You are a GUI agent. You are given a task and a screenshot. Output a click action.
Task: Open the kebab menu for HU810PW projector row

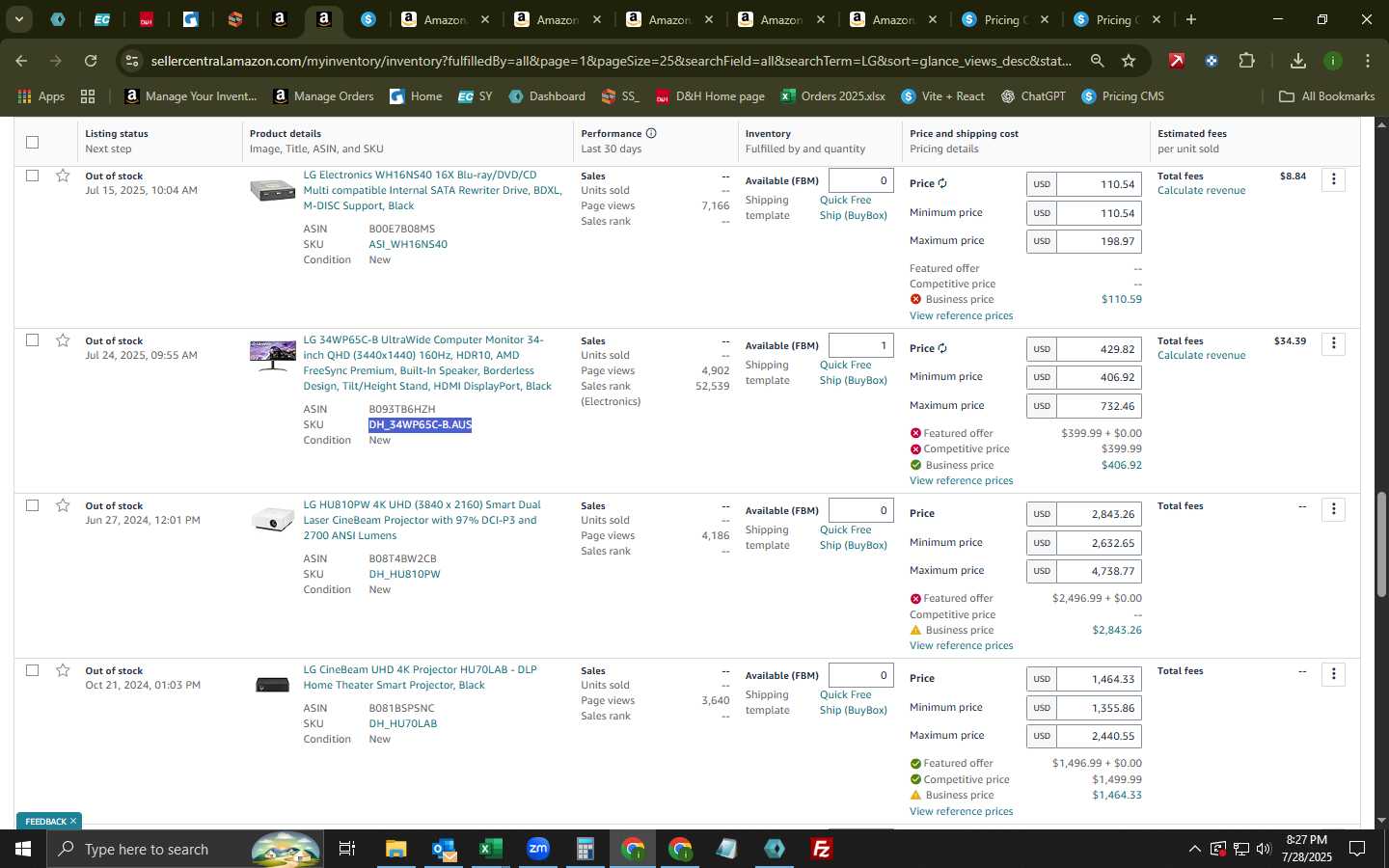(1333, 509)
